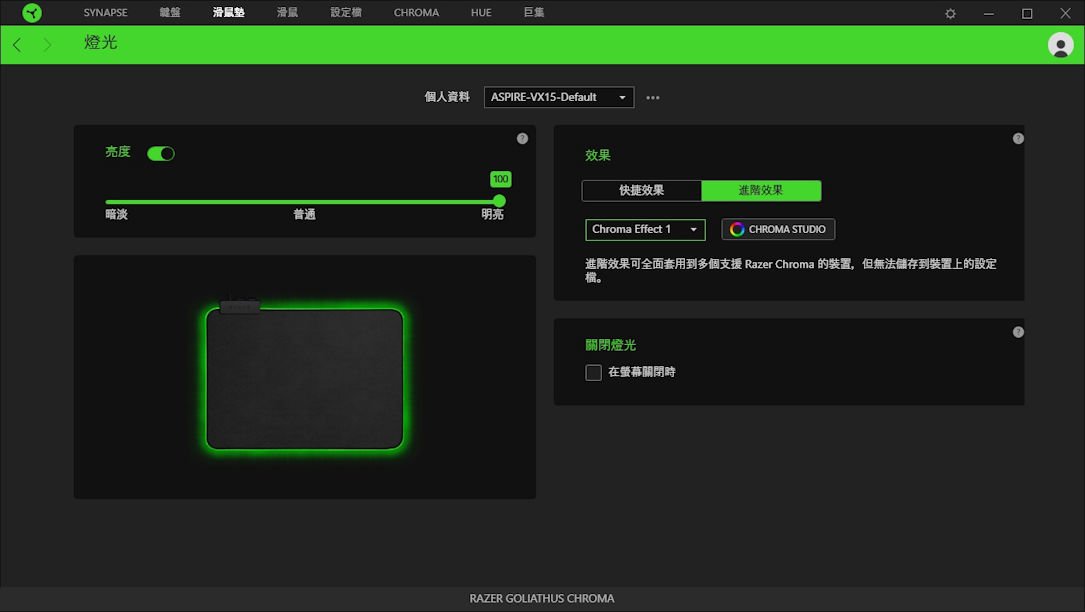Click brightness panel help question mark
The image size is (1085, 612).
click(x=522, y=138)
